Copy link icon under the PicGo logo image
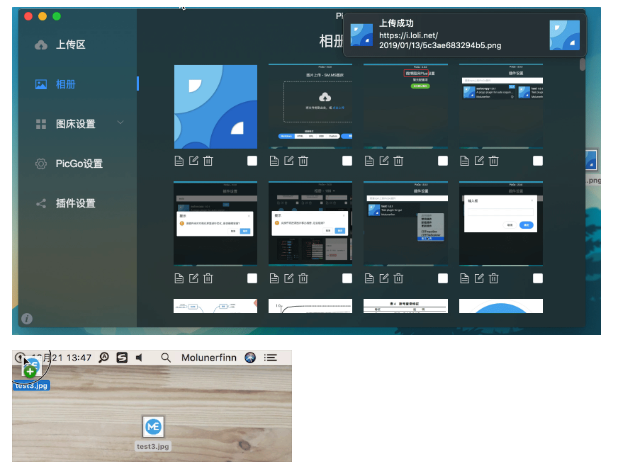 [179, 161]
